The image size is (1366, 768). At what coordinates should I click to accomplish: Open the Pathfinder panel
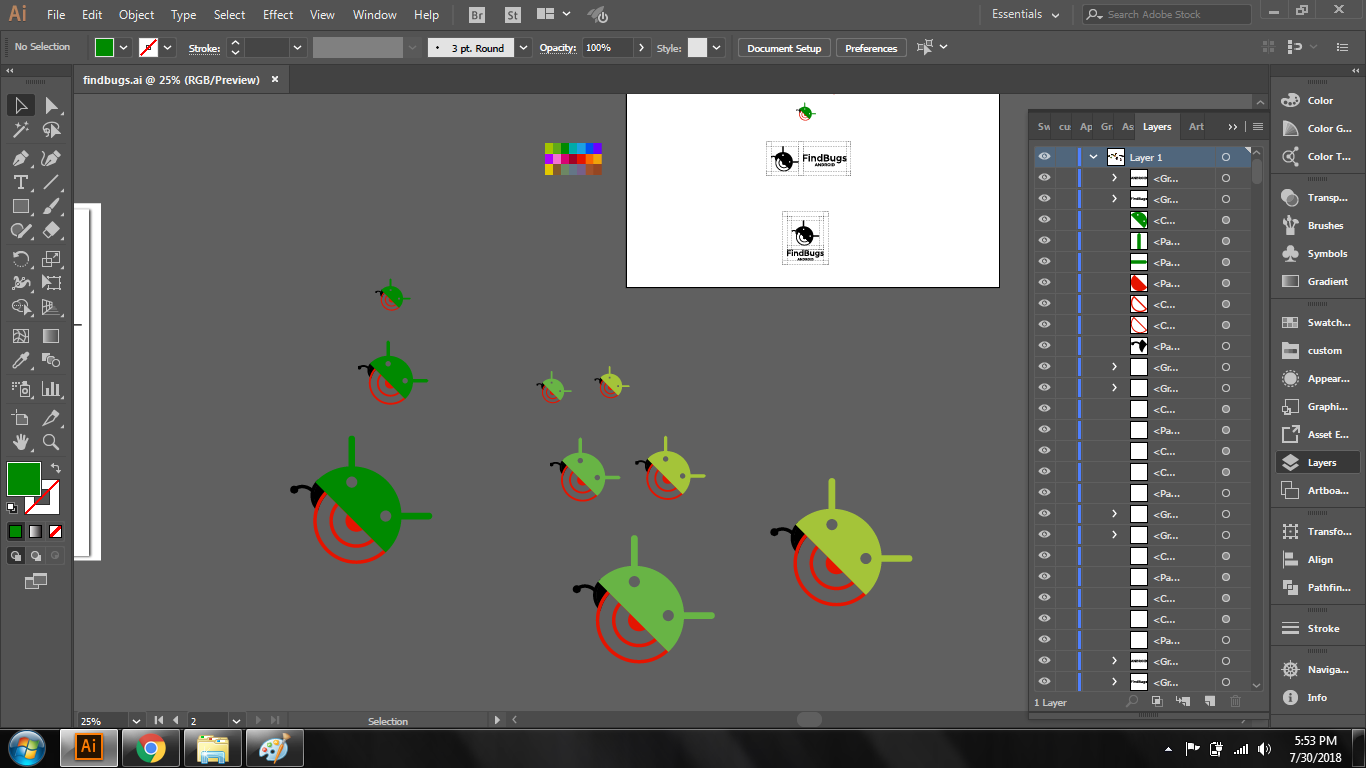[1317, 588]
